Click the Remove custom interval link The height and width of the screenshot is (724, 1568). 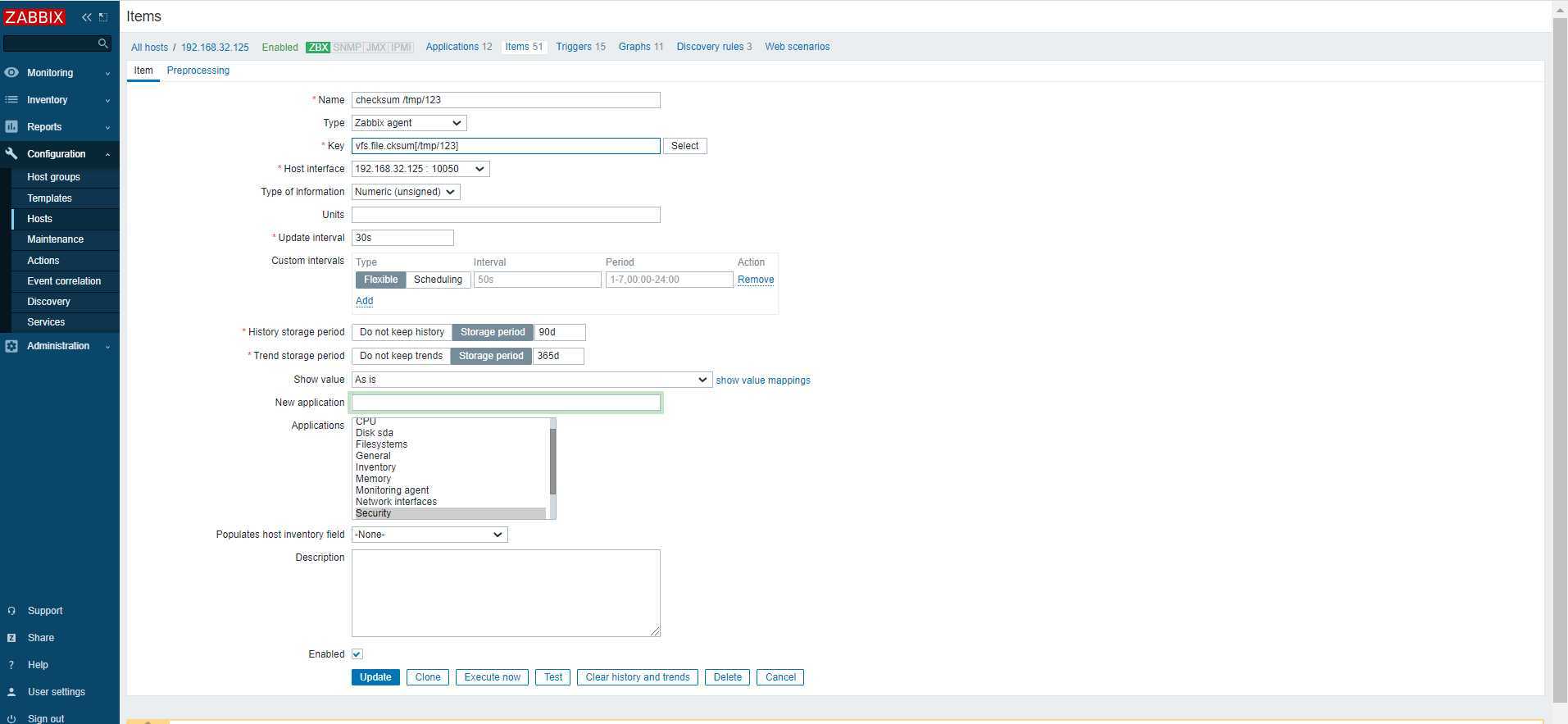click(x=756, y=280)
